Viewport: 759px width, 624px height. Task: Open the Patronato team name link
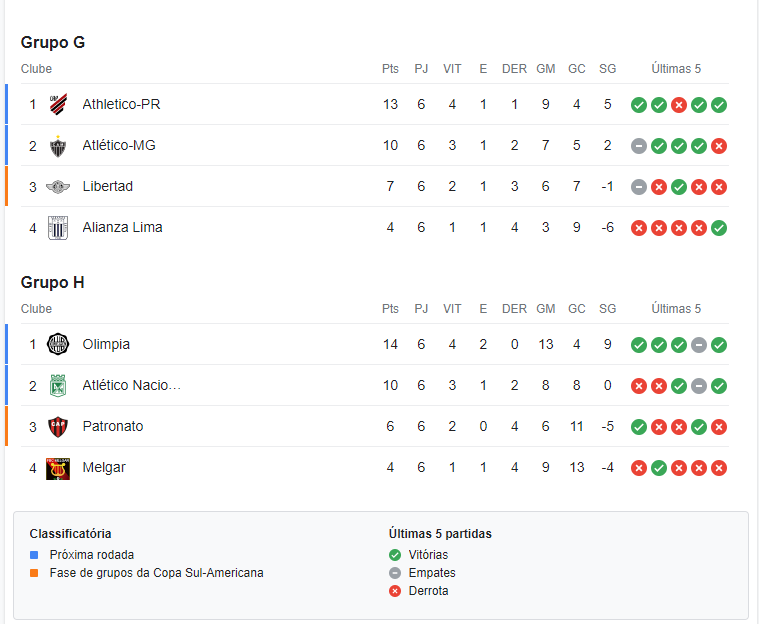coord(113,426)
